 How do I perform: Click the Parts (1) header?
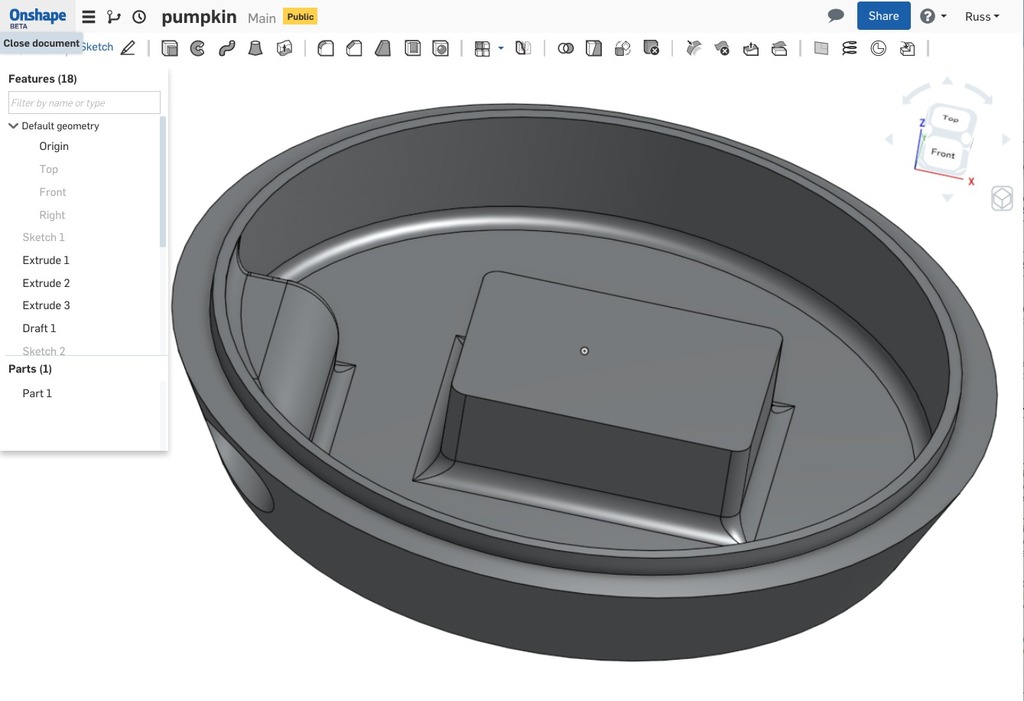coord(30,368)
